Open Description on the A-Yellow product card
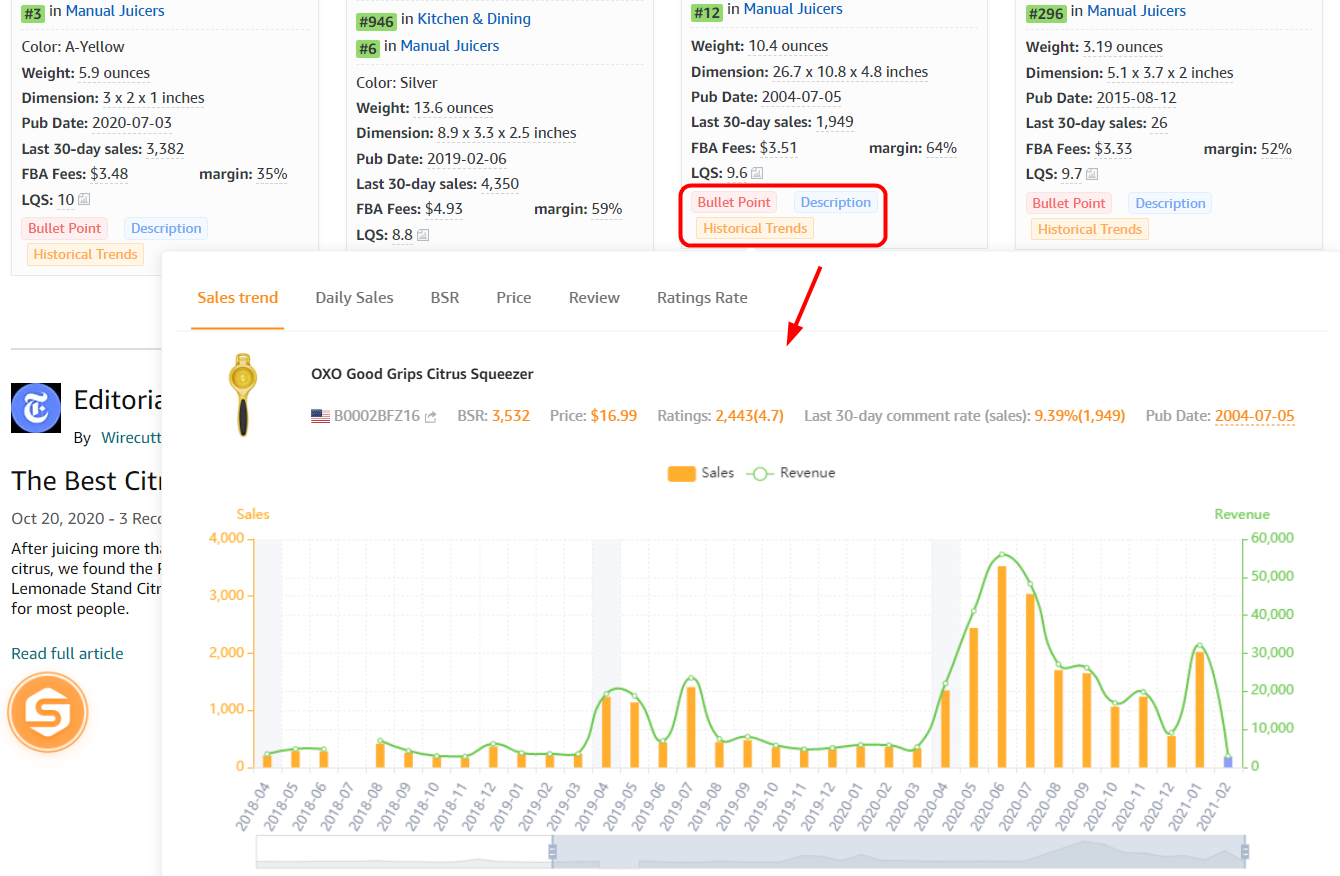Screen dimensions: 1340x876 (166, 228)
